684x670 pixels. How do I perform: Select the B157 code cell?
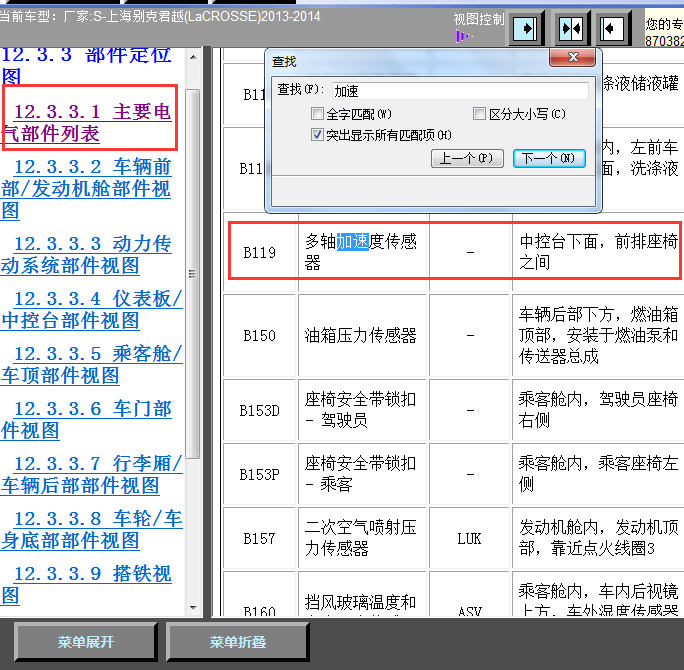[x=260, y=538]
